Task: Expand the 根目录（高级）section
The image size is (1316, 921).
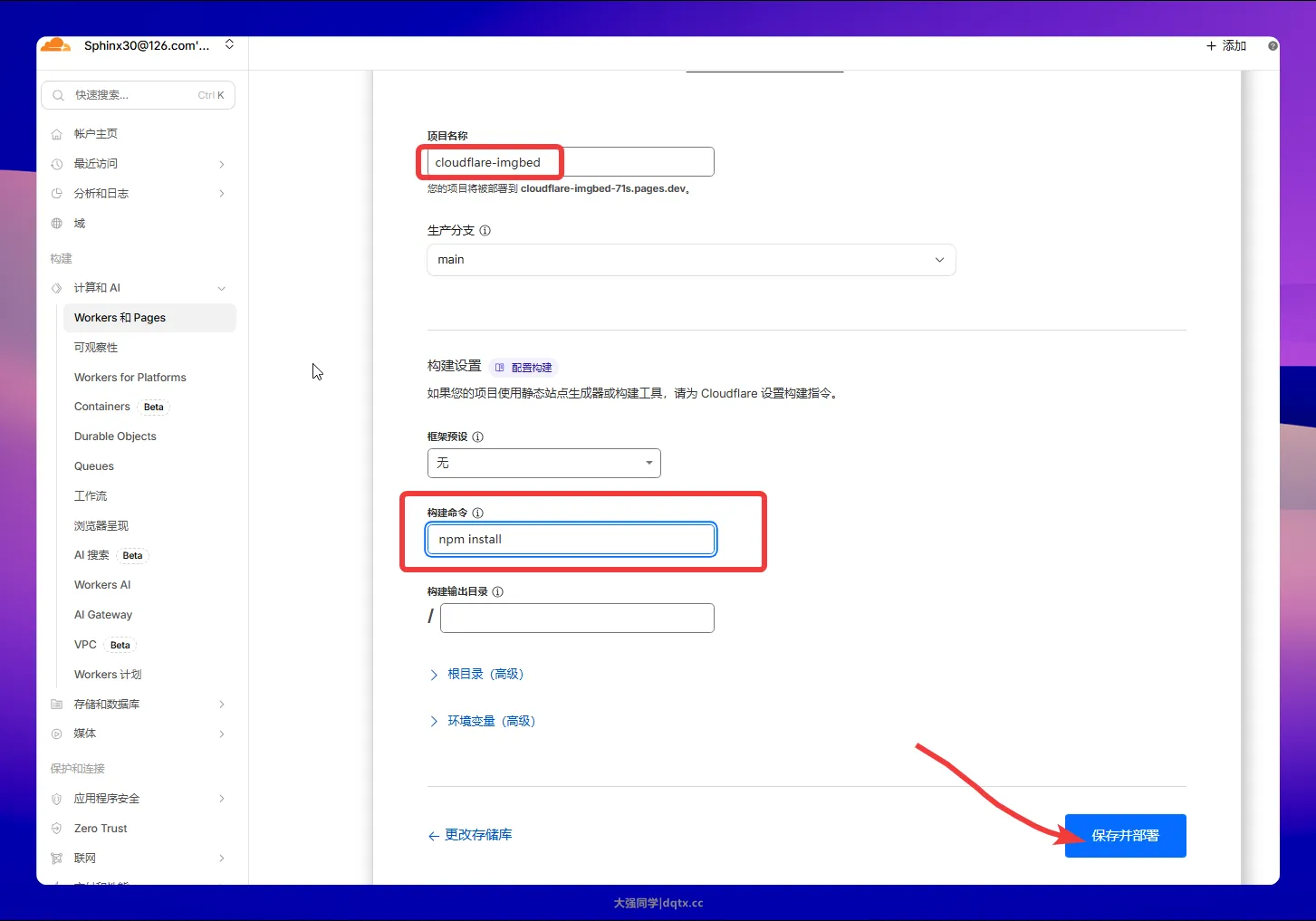Action: point(477,674)
